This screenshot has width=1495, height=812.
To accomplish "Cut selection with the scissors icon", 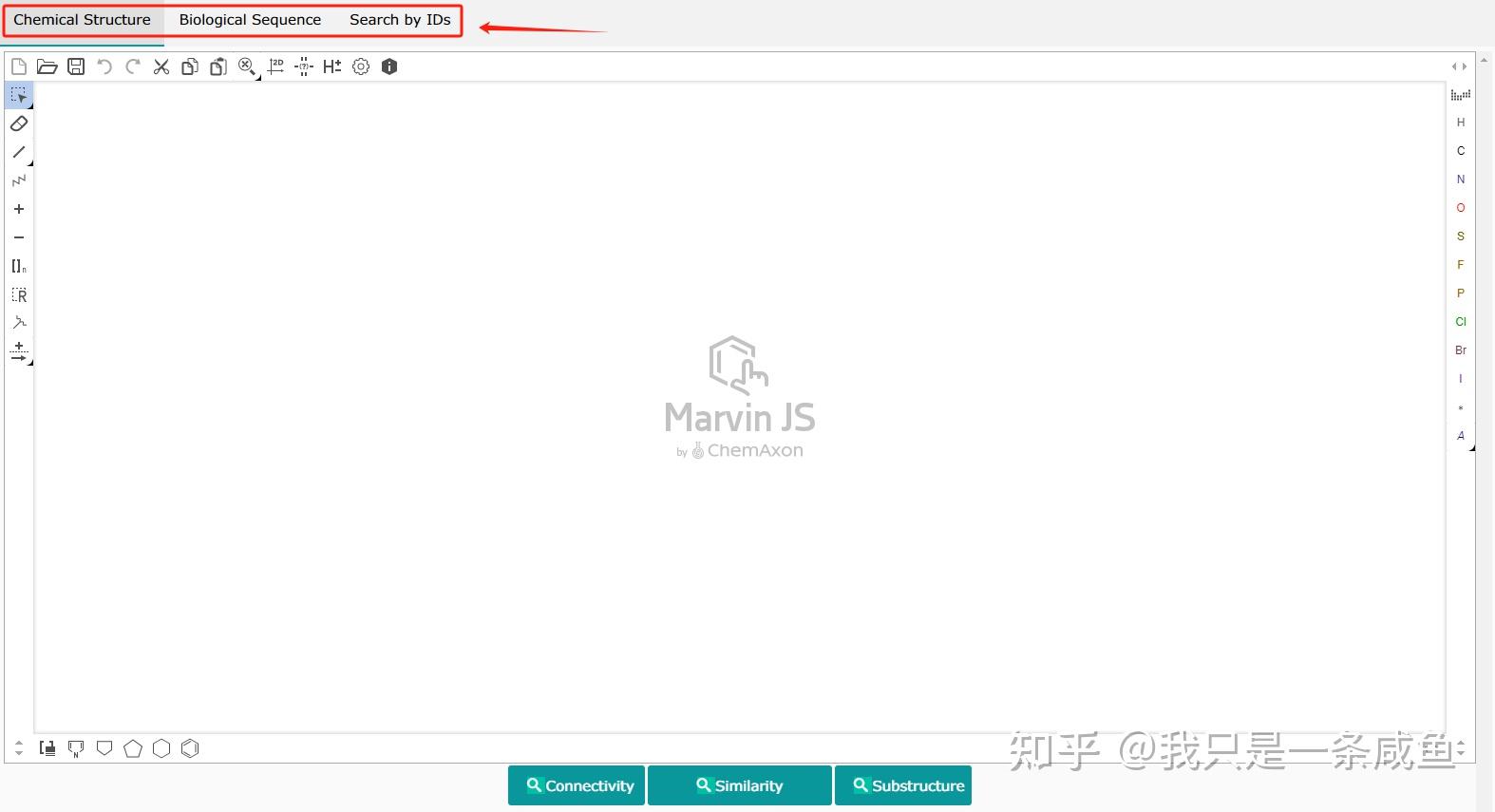I will tap(161, 66).
